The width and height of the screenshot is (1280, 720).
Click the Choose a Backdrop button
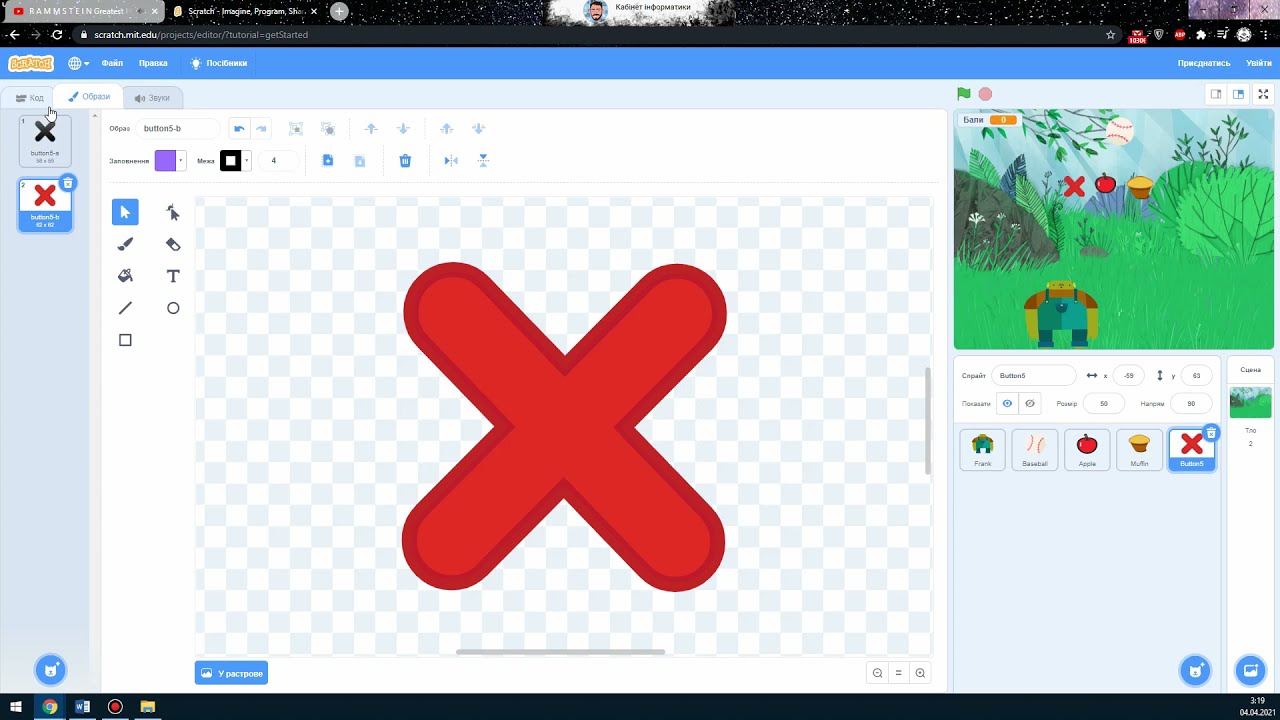1250,670
